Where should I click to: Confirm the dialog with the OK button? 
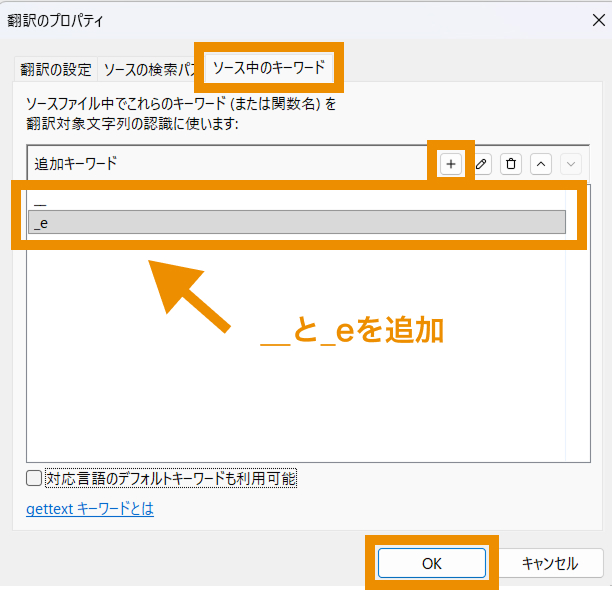[x=431, y=563]
